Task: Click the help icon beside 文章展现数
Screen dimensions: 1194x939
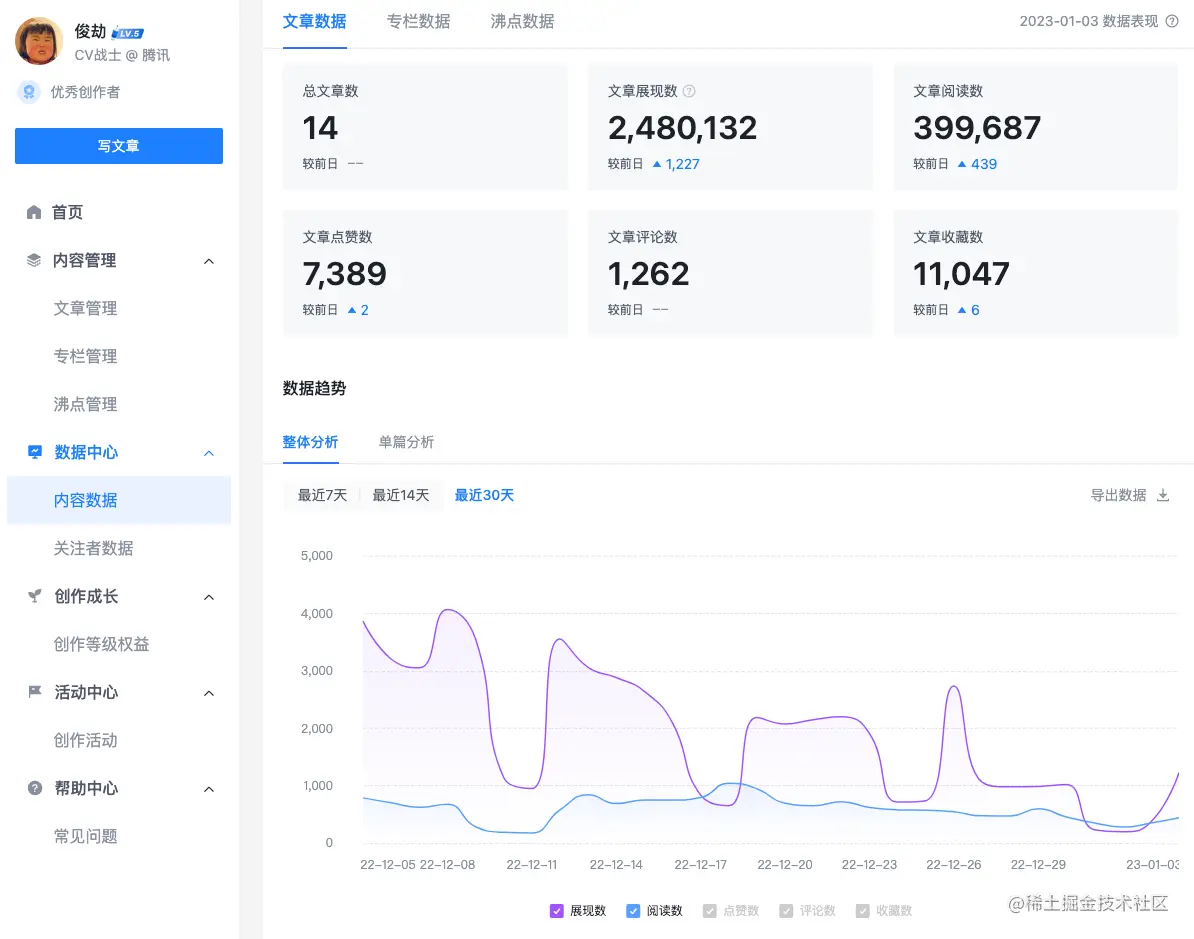Action: (x=689, y=91)
